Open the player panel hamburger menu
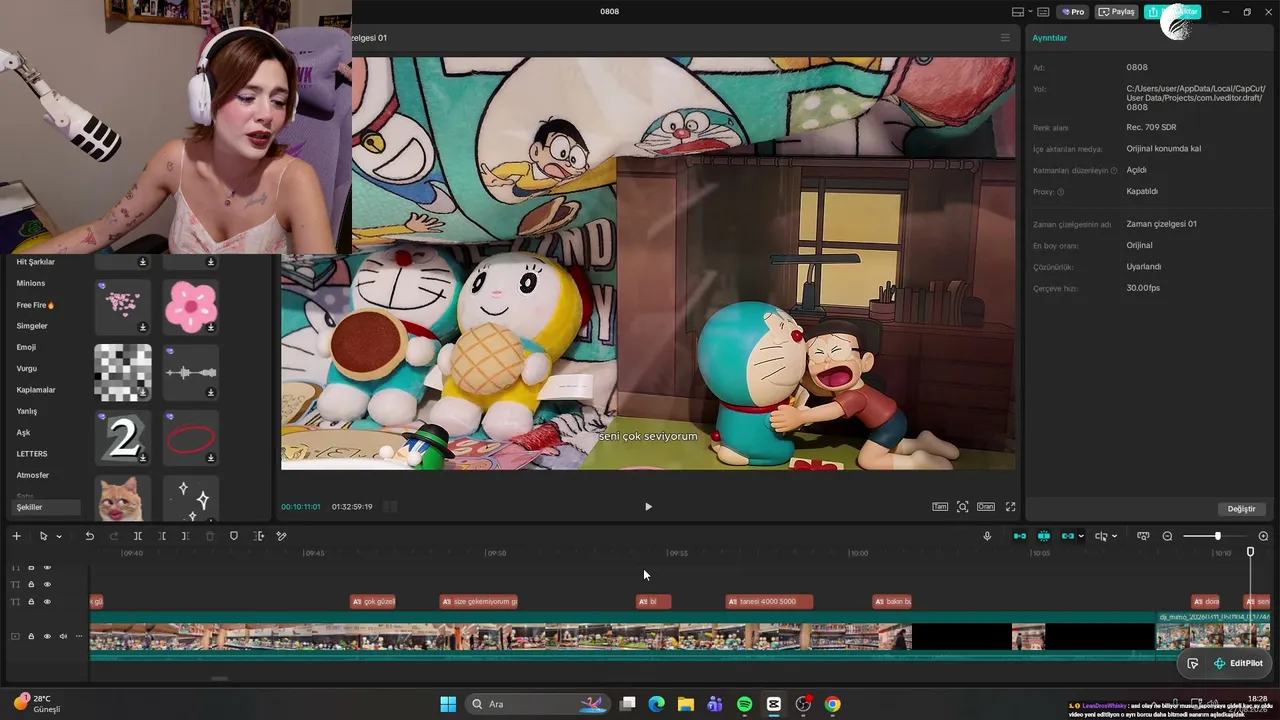Viewport: 1280px width, 720px height. 1005,38
